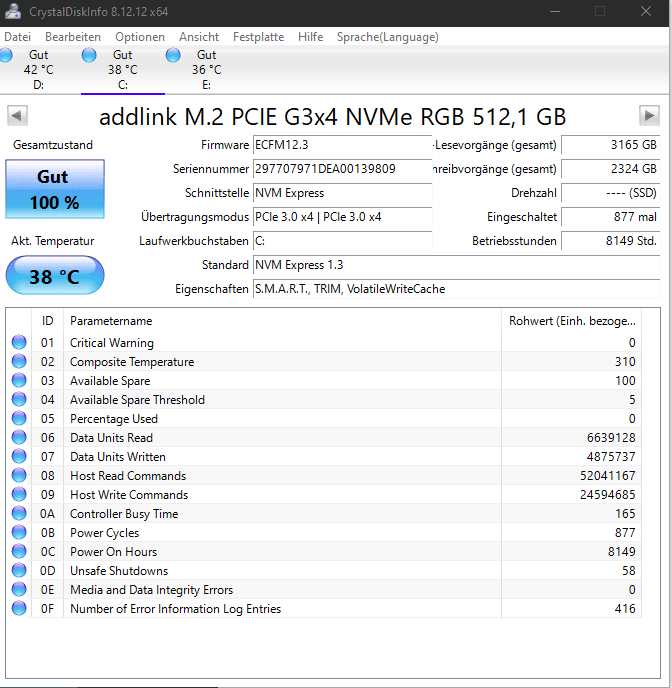Click status orb of Data Units Read row
Image resolution: width=672 pixels, height=688 pixels.
tap(19, 437)
